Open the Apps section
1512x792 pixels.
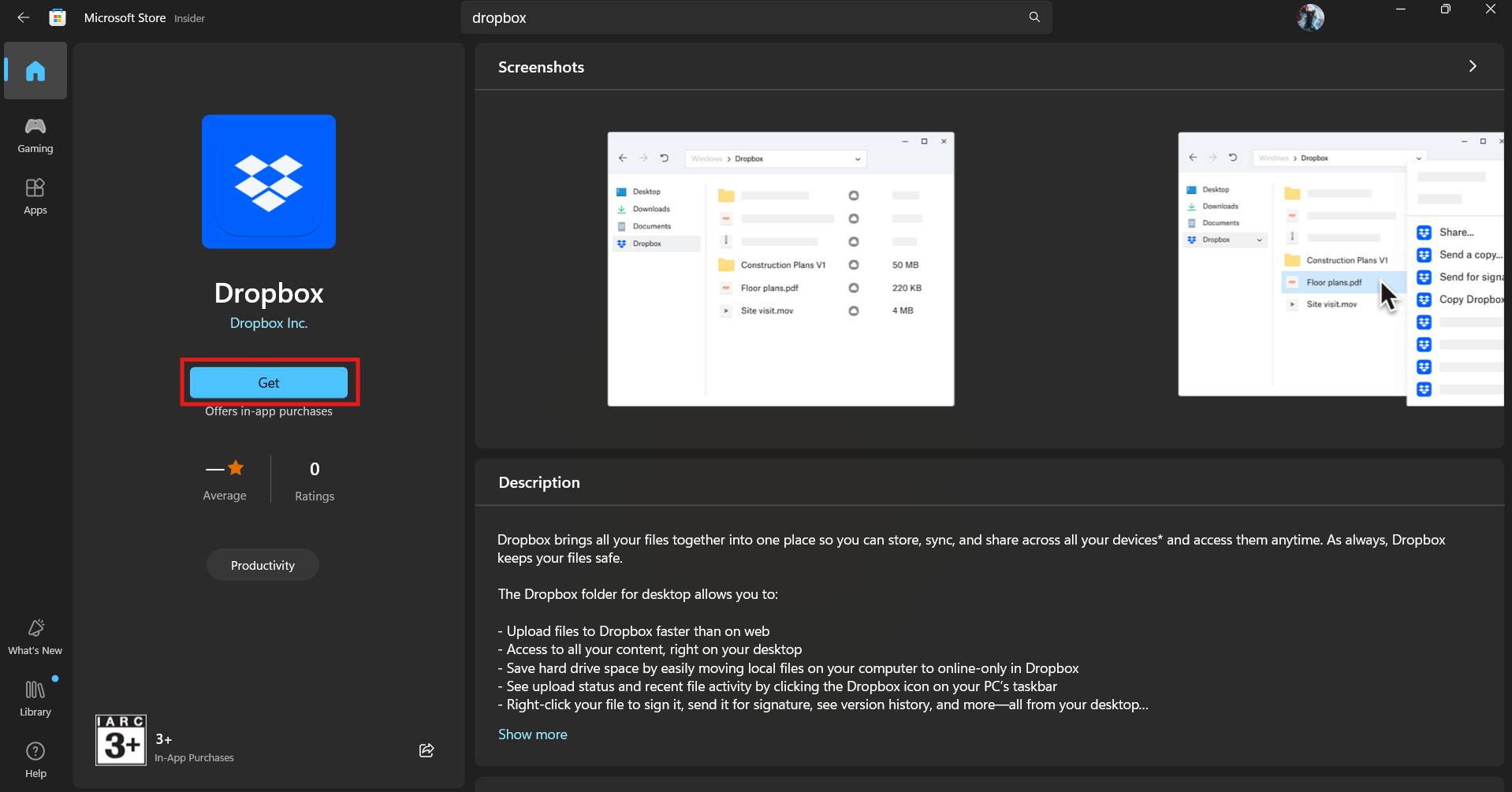click(x=35, y=195)
